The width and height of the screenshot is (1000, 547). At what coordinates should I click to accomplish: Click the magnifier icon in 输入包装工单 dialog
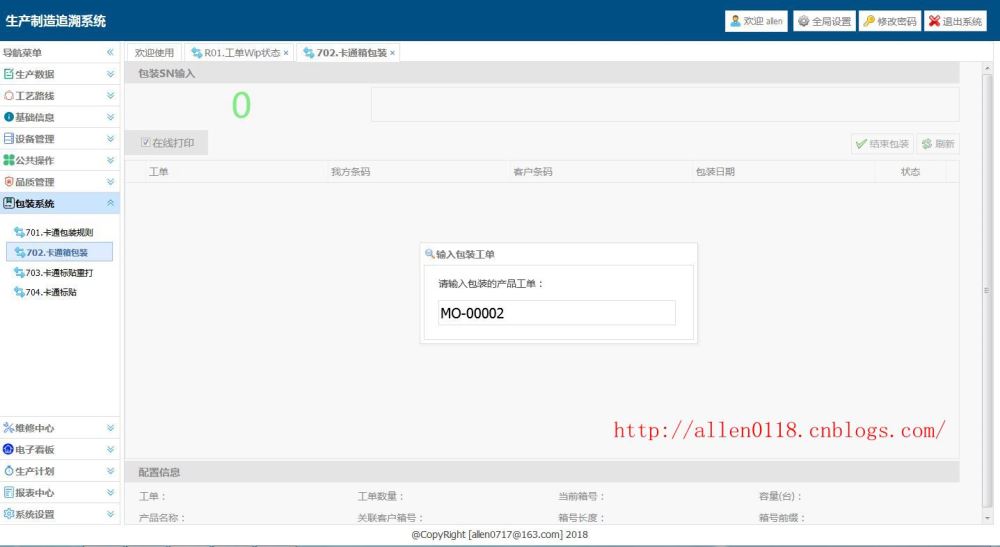(430, 254)
